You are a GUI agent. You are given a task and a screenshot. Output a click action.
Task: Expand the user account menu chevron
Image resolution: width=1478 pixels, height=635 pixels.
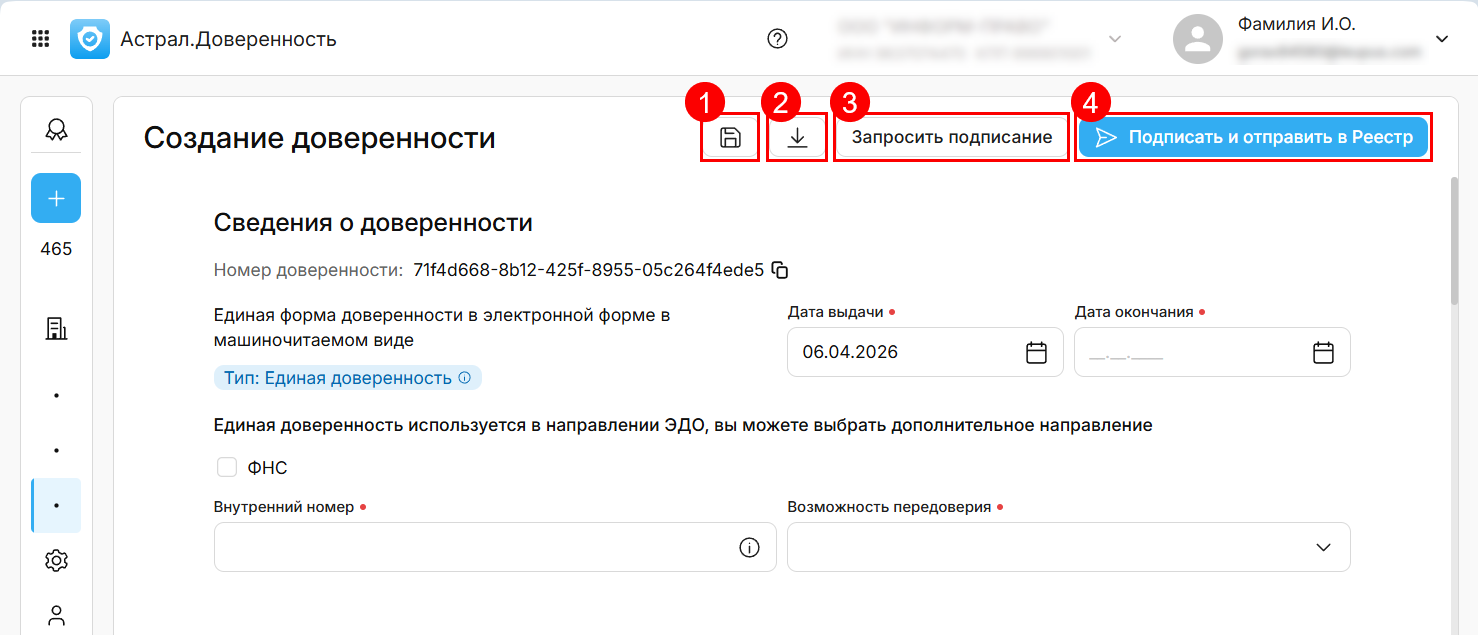click(1441, 39)
